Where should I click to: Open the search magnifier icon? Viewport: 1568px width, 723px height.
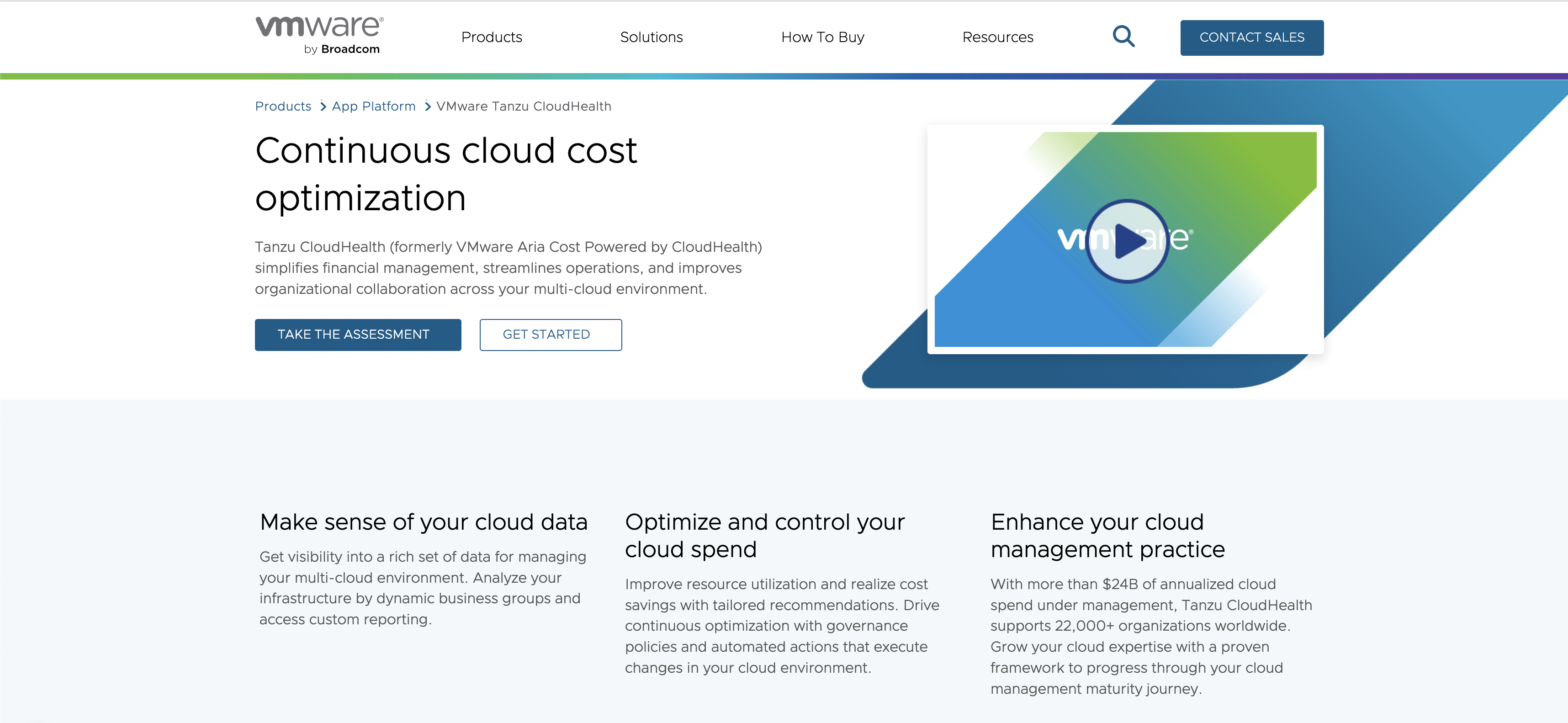[x=1123, y=37]
